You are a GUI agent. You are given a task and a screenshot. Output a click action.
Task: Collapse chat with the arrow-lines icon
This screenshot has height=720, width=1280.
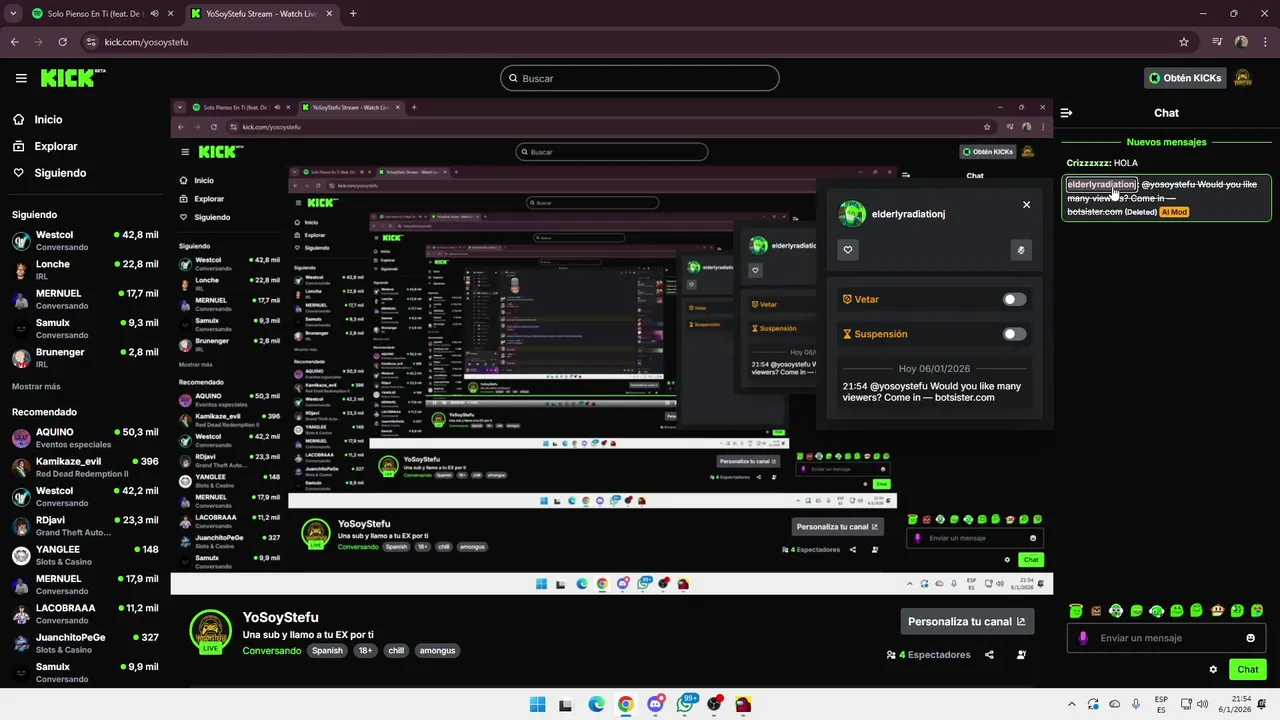point(1067,113)
